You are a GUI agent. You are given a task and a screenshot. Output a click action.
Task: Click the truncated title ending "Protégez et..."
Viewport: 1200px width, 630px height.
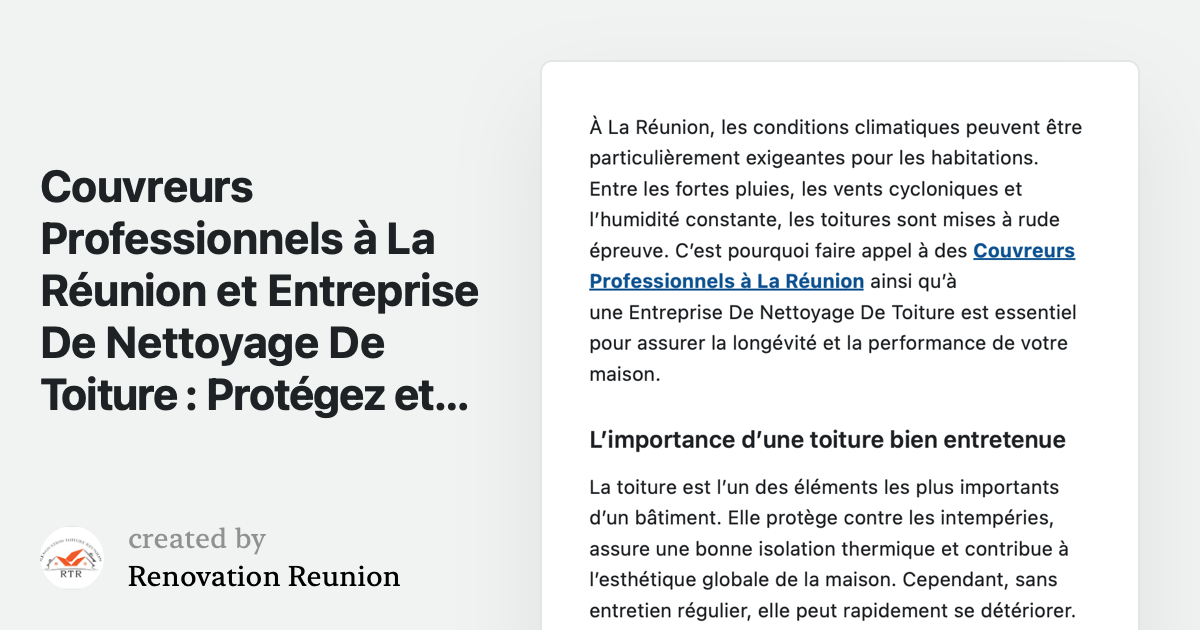[x=254, y=396]
